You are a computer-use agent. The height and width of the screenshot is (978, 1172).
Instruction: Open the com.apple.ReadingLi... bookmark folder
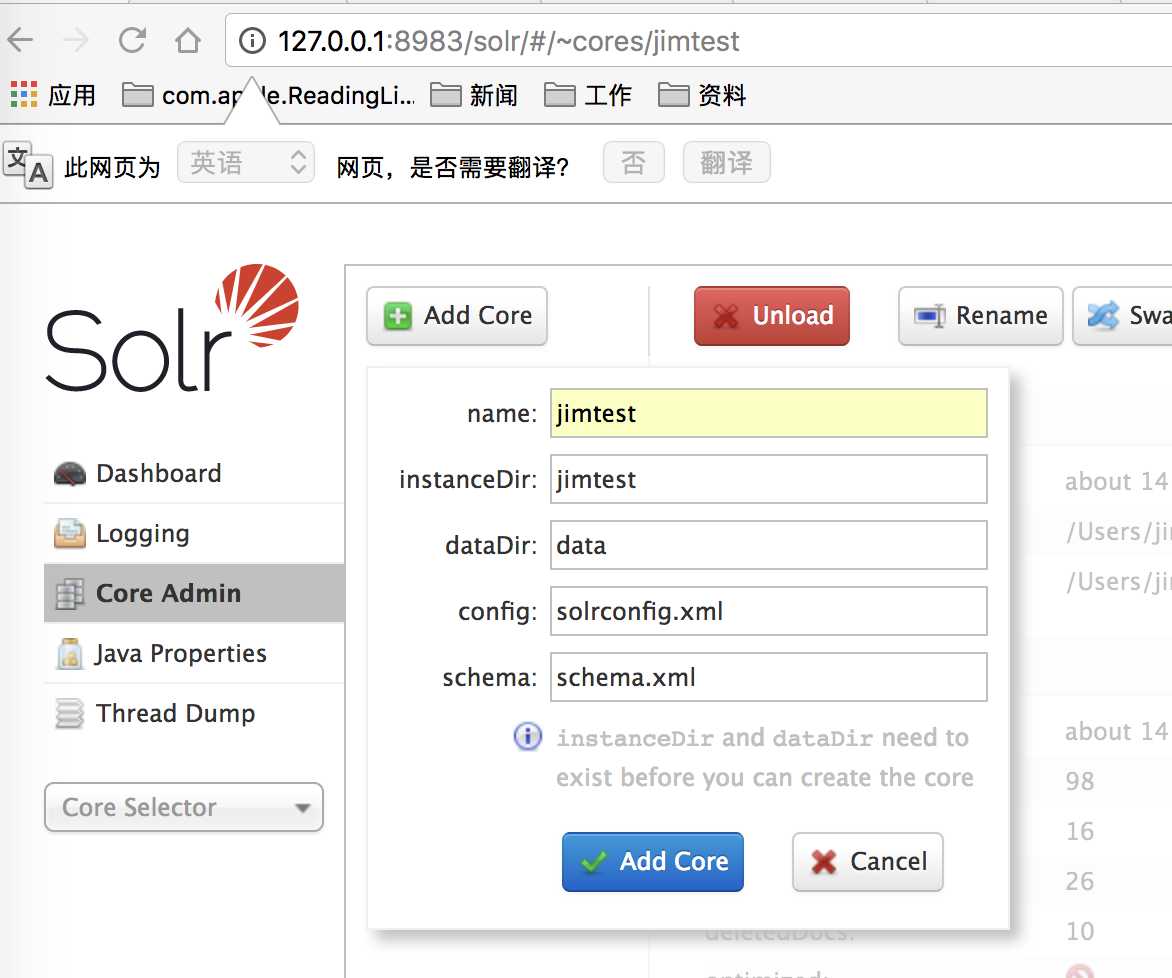coord(268,95)
